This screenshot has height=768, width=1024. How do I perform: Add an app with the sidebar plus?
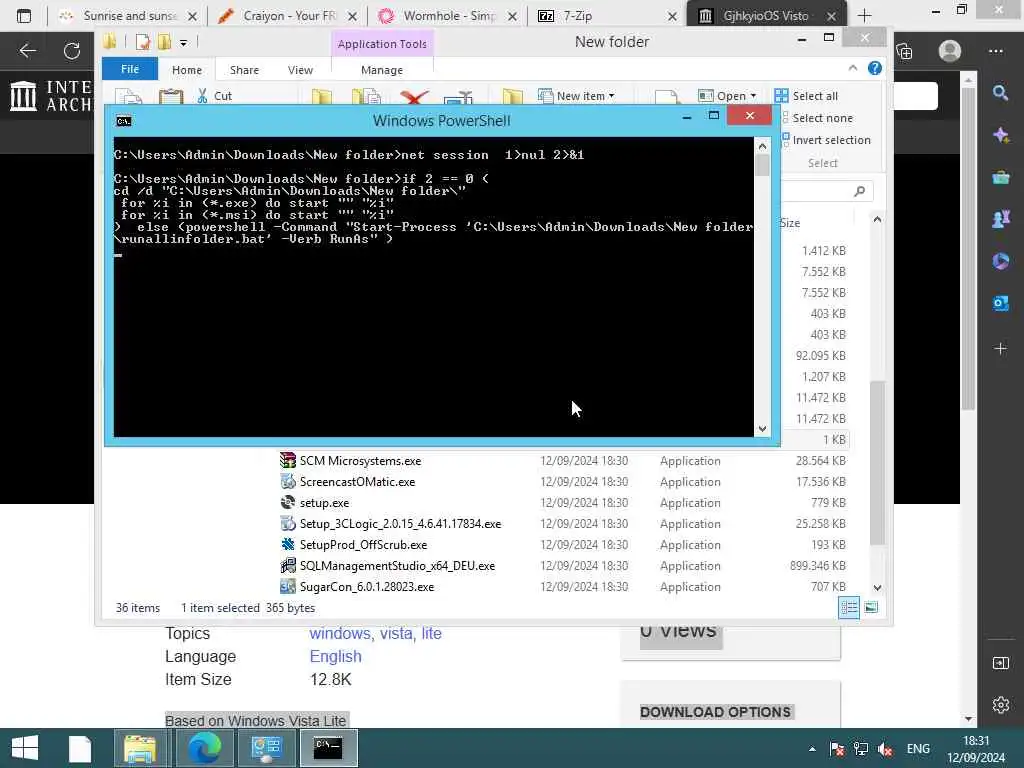pyautogui.click(x=1000, y=349)
